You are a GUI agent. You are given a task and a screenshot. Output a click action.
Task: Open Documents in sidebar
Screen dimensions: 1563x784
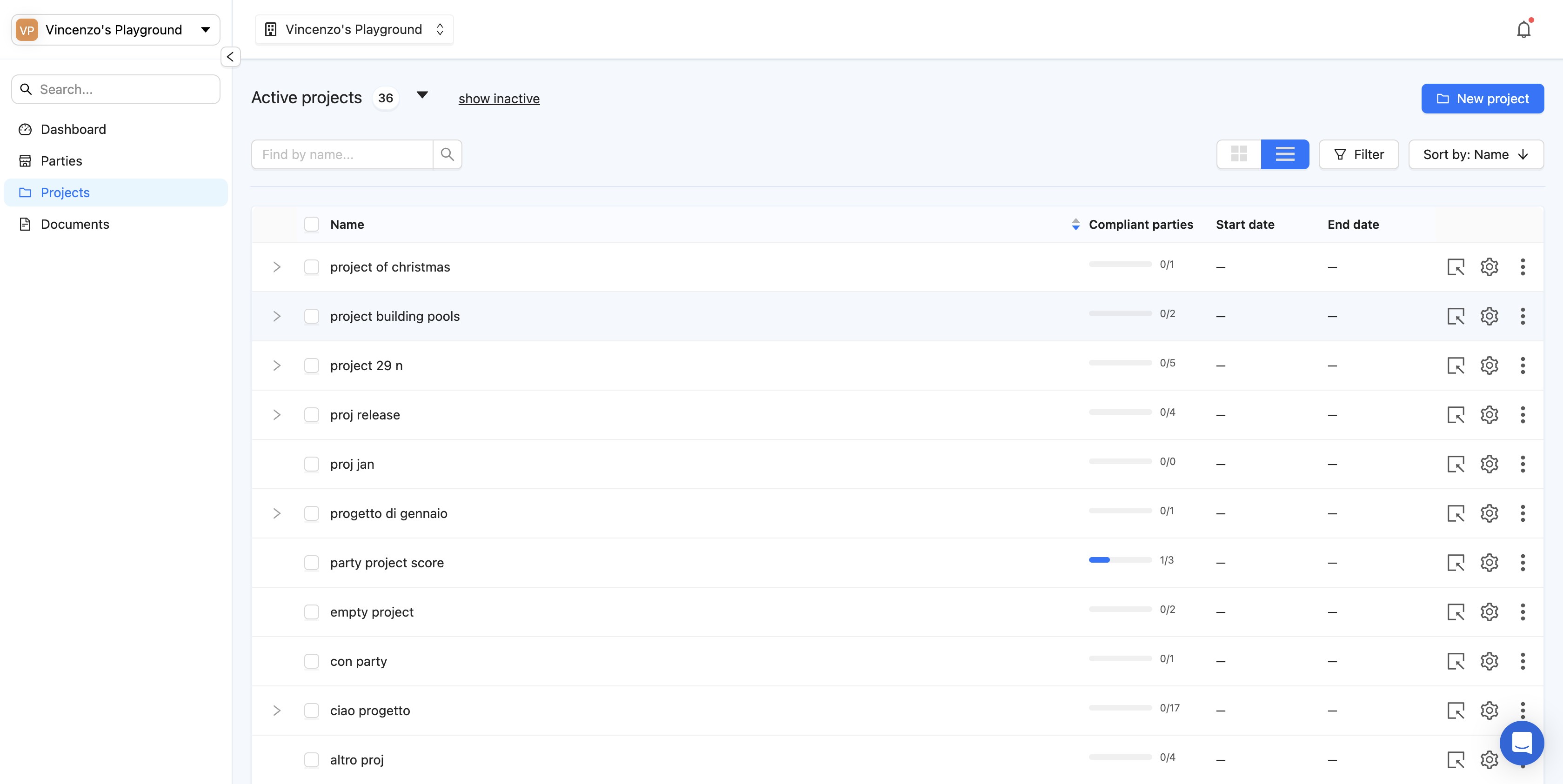[74, 224]
